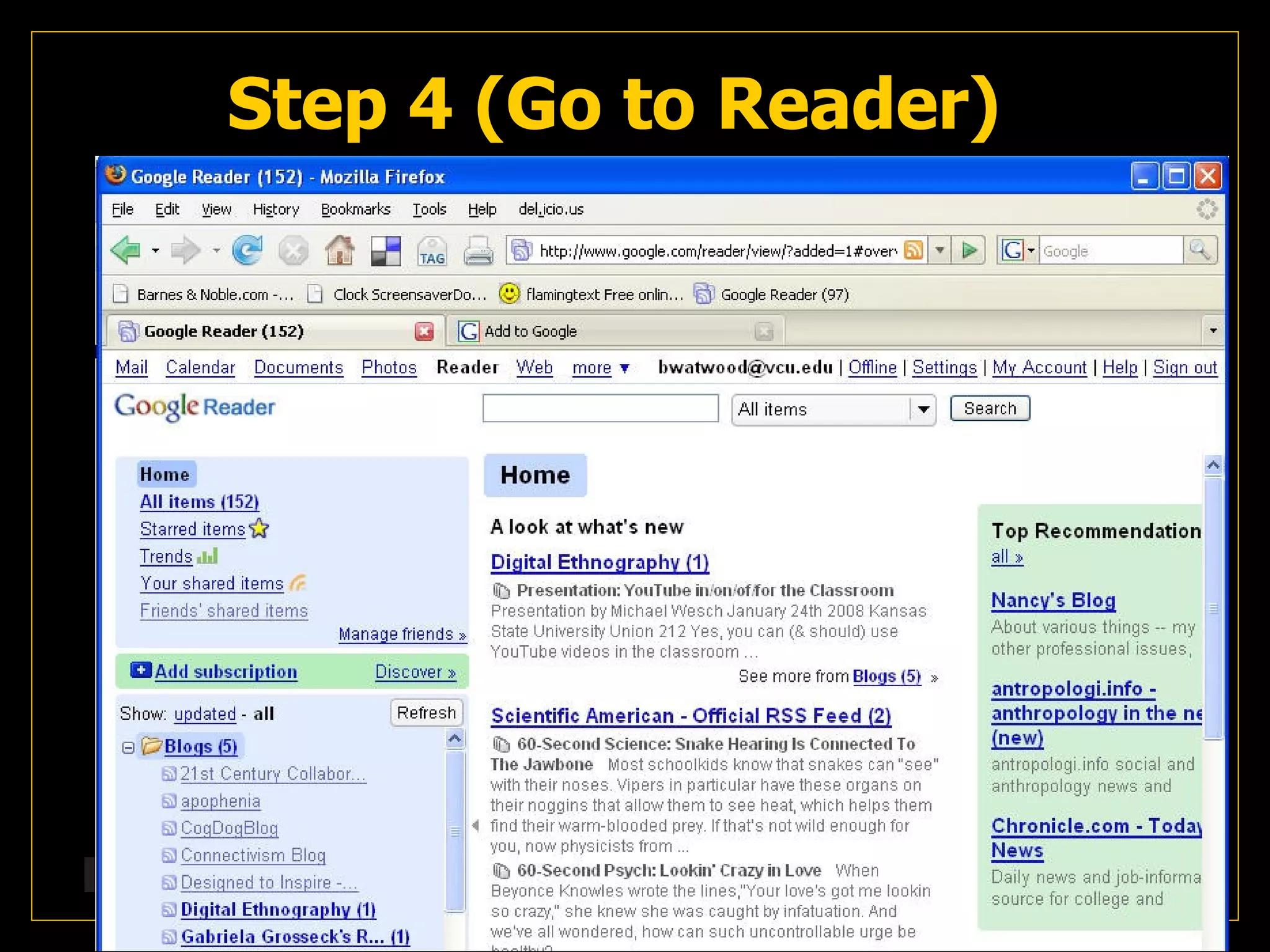Click the main page scrollbar up arrow
The width and height of the screenshot is (1270, 952).
1213,465
